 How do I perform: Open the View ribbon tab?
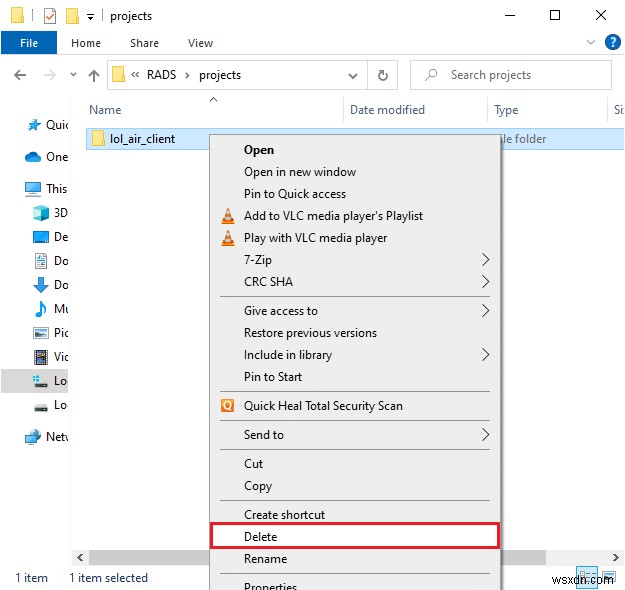(200, 43)
